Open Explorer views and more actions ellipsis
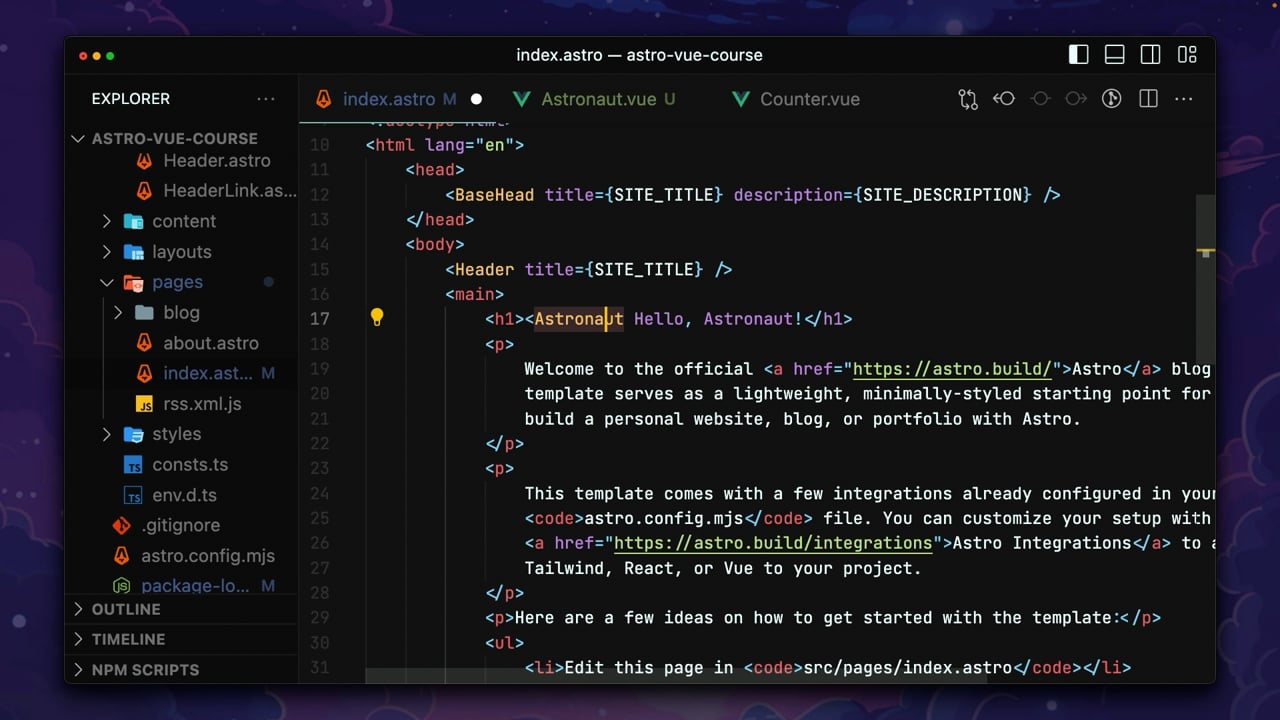This screenshot has width=1280, height=720. coord(266,99)
